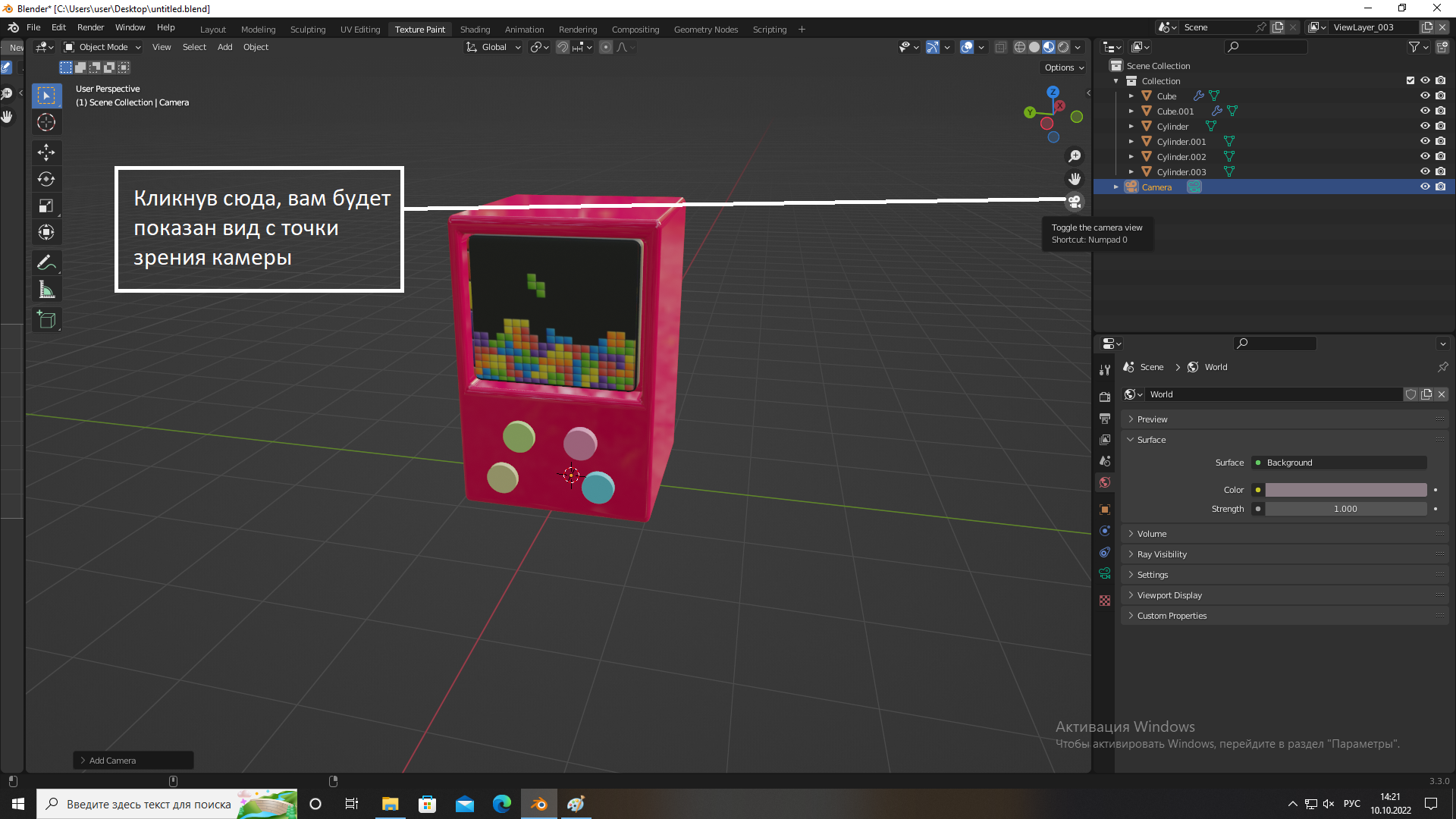
Task: Collapse the Surface panel
Action: 1285,440
